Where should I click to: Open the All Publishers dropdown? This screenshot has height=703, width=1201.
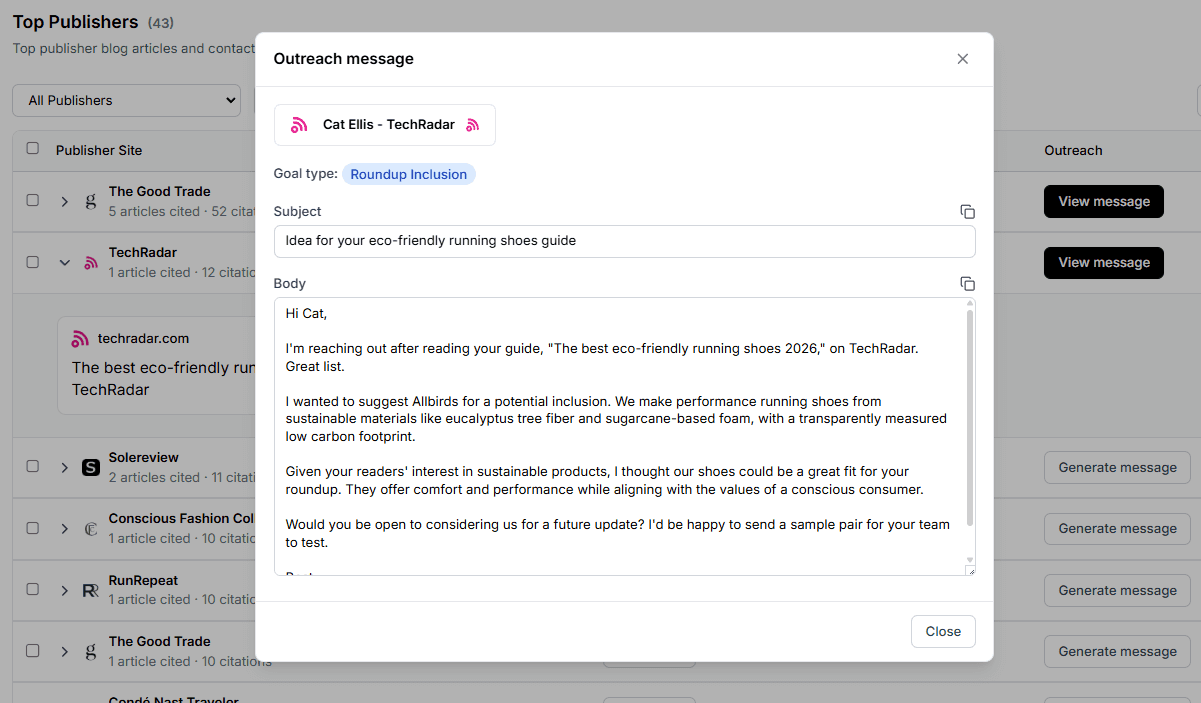pyautogui.click(x=126, y=100)
